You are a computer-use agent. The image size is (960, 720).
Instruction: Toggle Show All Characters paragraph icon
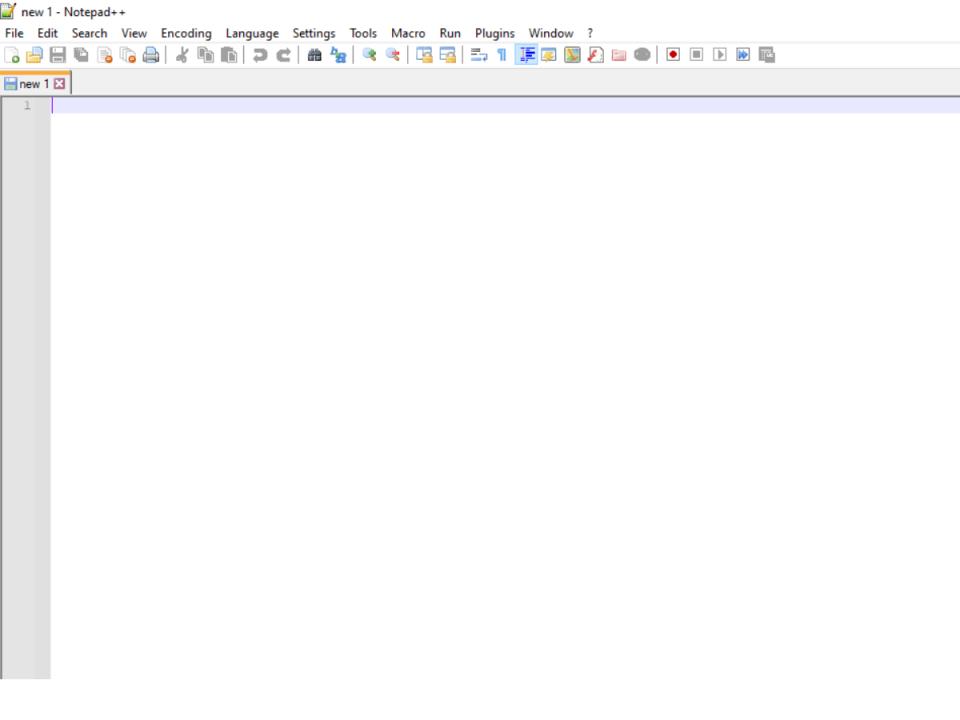[x=501, y=55]
